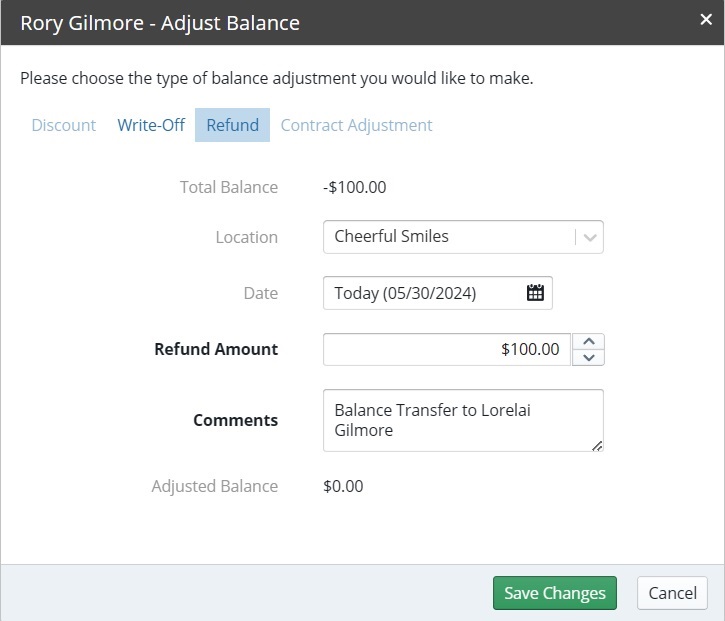725x621 pixels.
Task: Decrease refund amount with down arrow
Action: pyautogui.click(x=588, y=357)
